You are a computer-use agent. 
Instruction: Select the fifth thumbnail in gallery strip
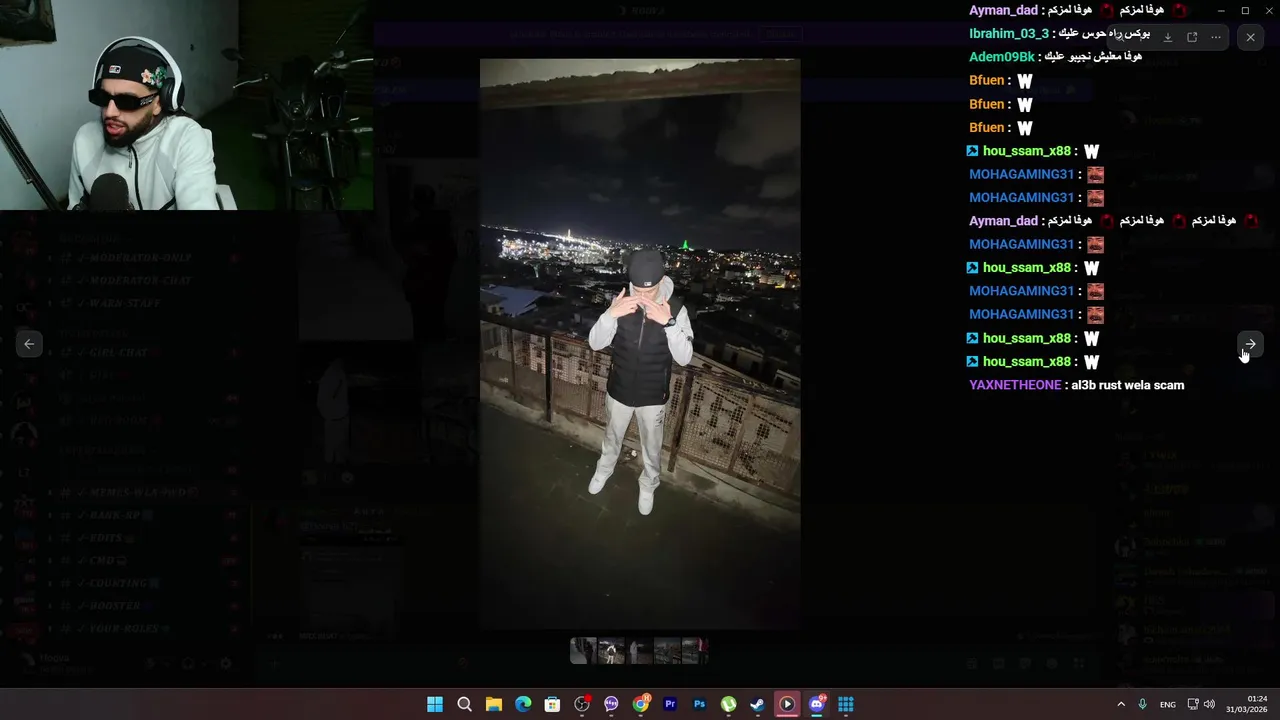695,651
